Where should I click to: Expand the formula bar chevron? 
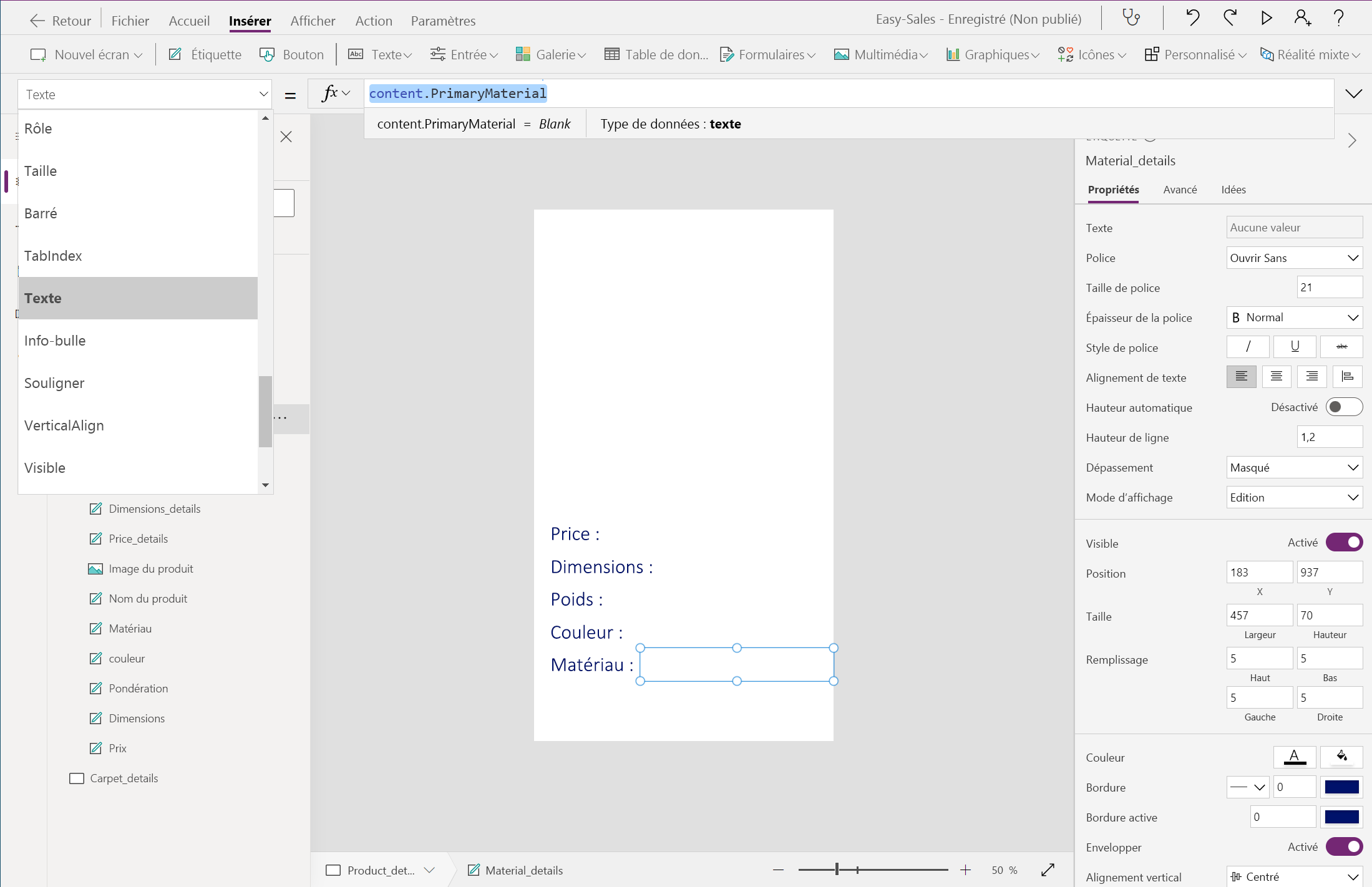[x=1353, y=94]
